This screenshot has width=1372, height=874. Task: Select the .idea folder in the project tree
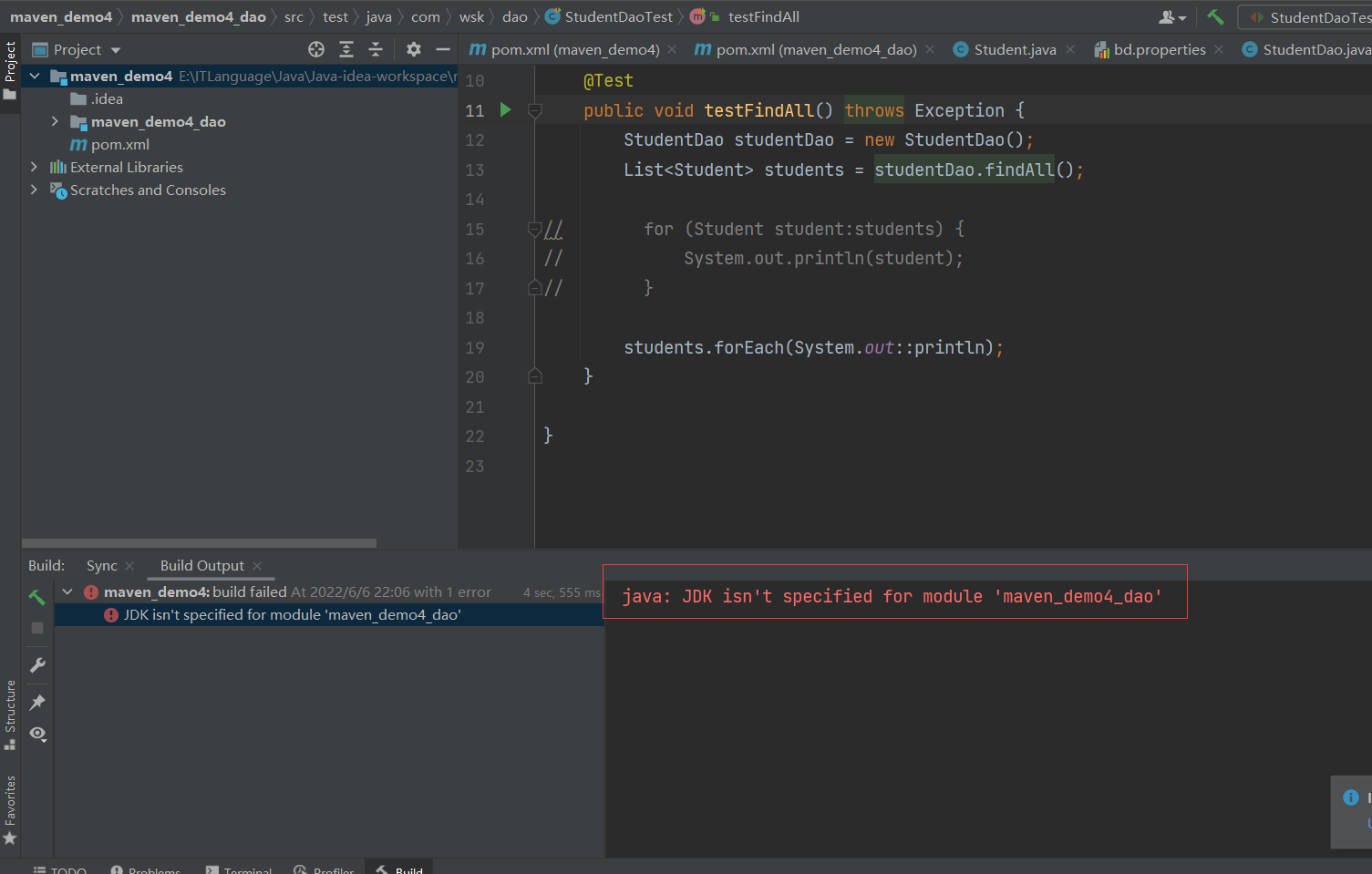coord(97,98)
